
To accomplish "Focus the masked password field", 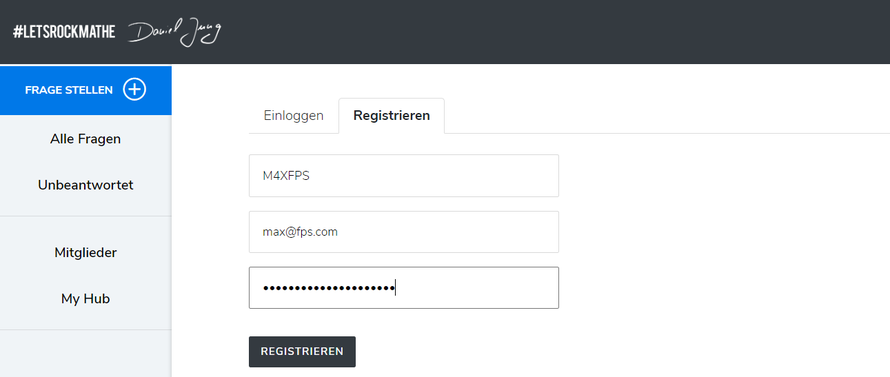I will point(404,288).
